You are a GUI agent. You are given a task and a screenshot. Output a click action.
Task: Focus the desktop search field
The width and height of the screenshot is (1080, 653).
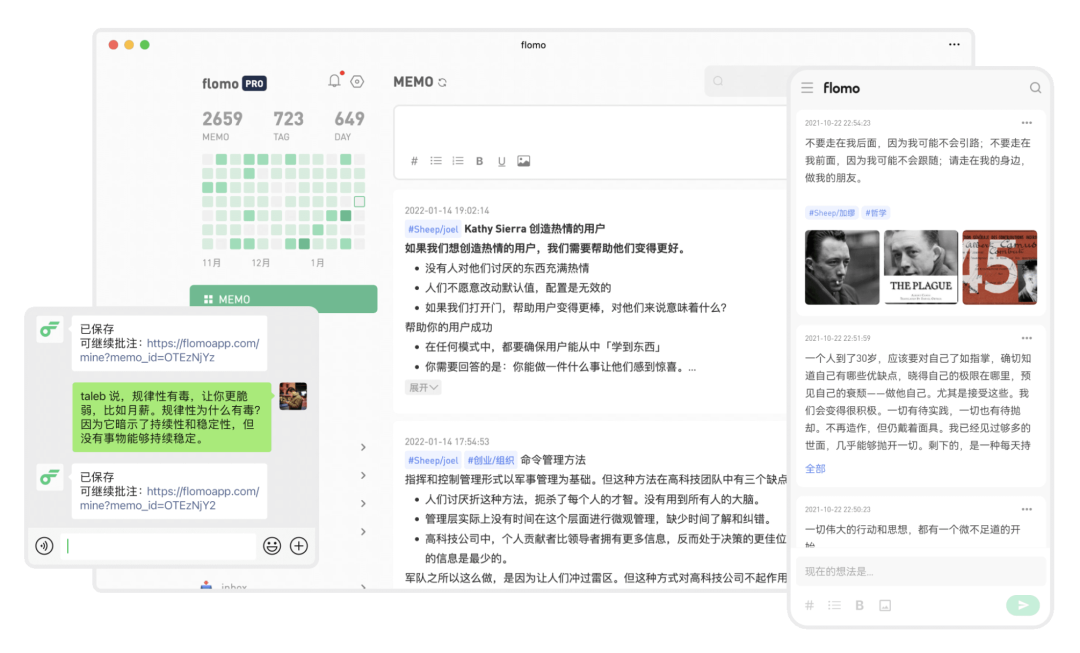747,81
